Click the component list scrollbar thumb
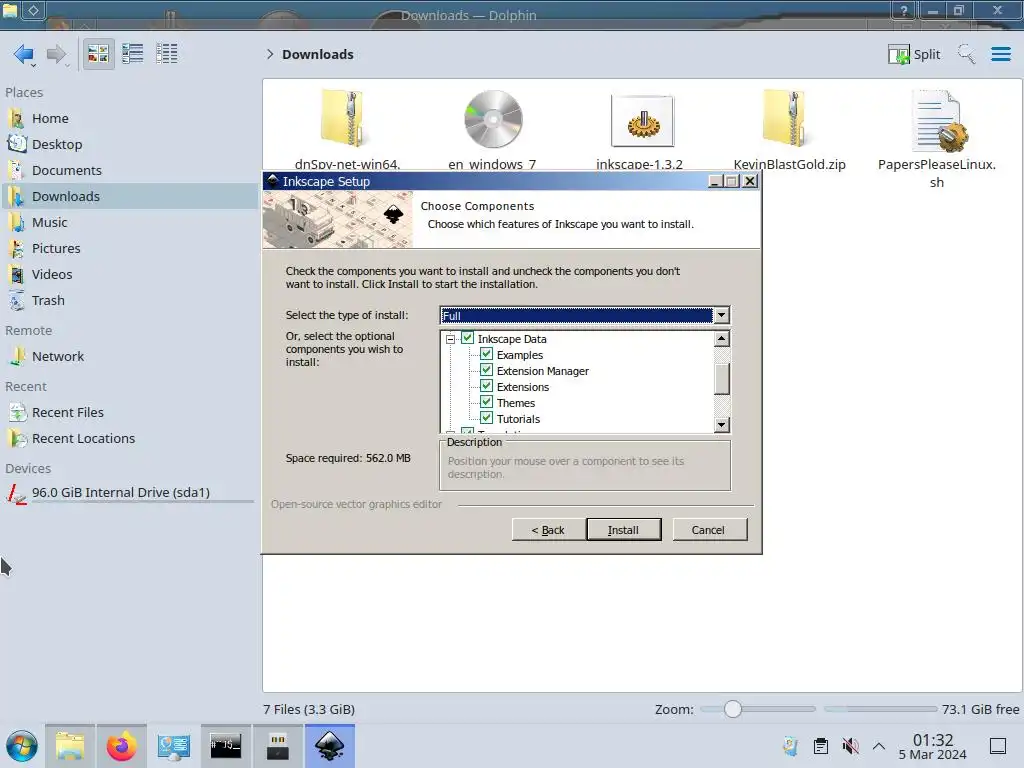1024x768 pixels. point(722,379)
